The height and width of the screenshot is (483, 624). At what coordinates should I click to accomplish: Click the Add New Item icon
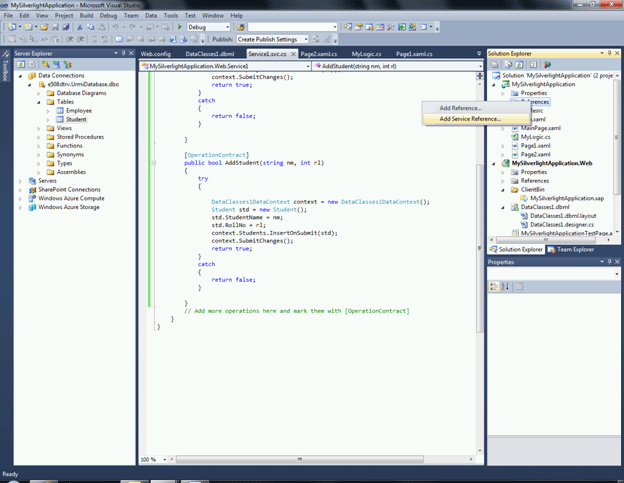tap(28, 27)
